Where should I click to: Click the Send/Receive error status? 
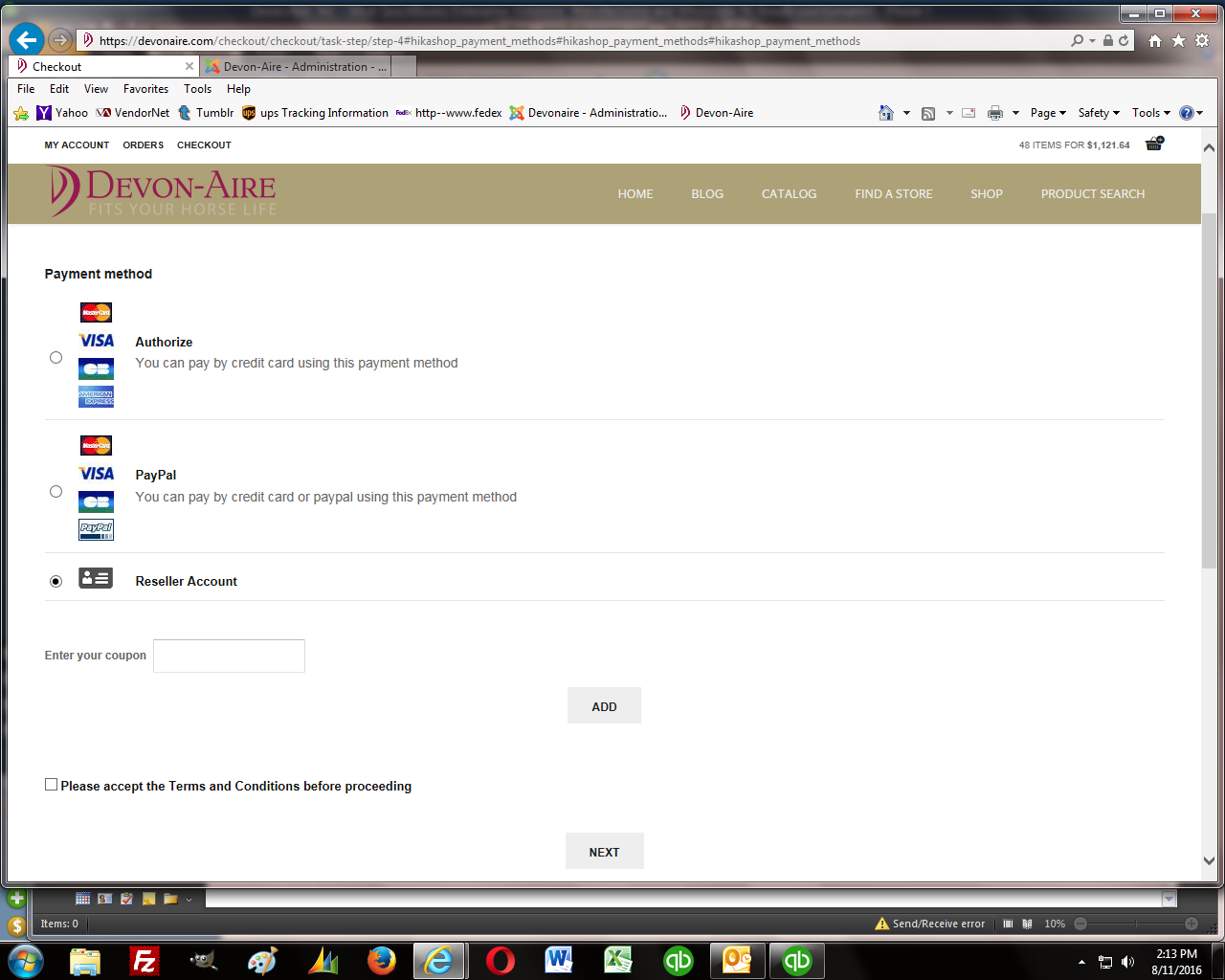(929, 924)
